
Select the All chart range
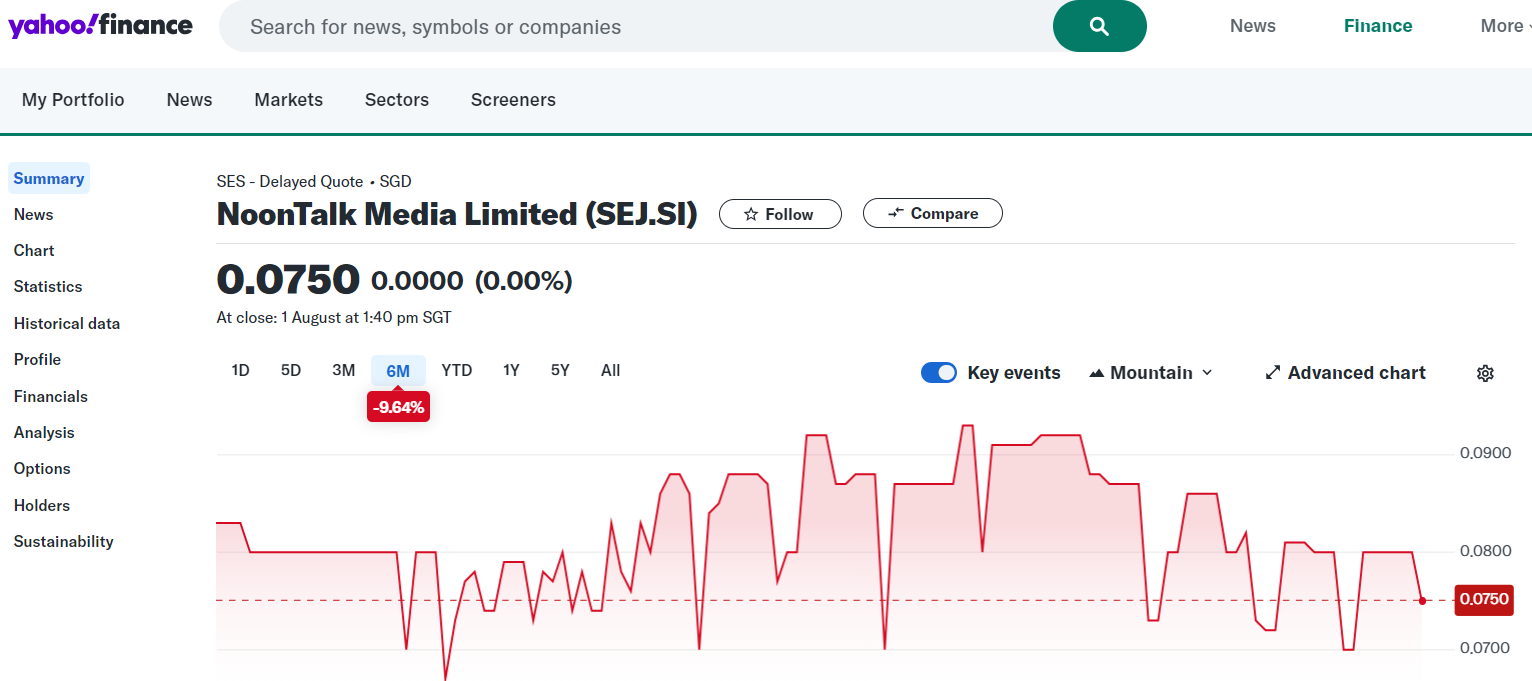pos(611,371)
